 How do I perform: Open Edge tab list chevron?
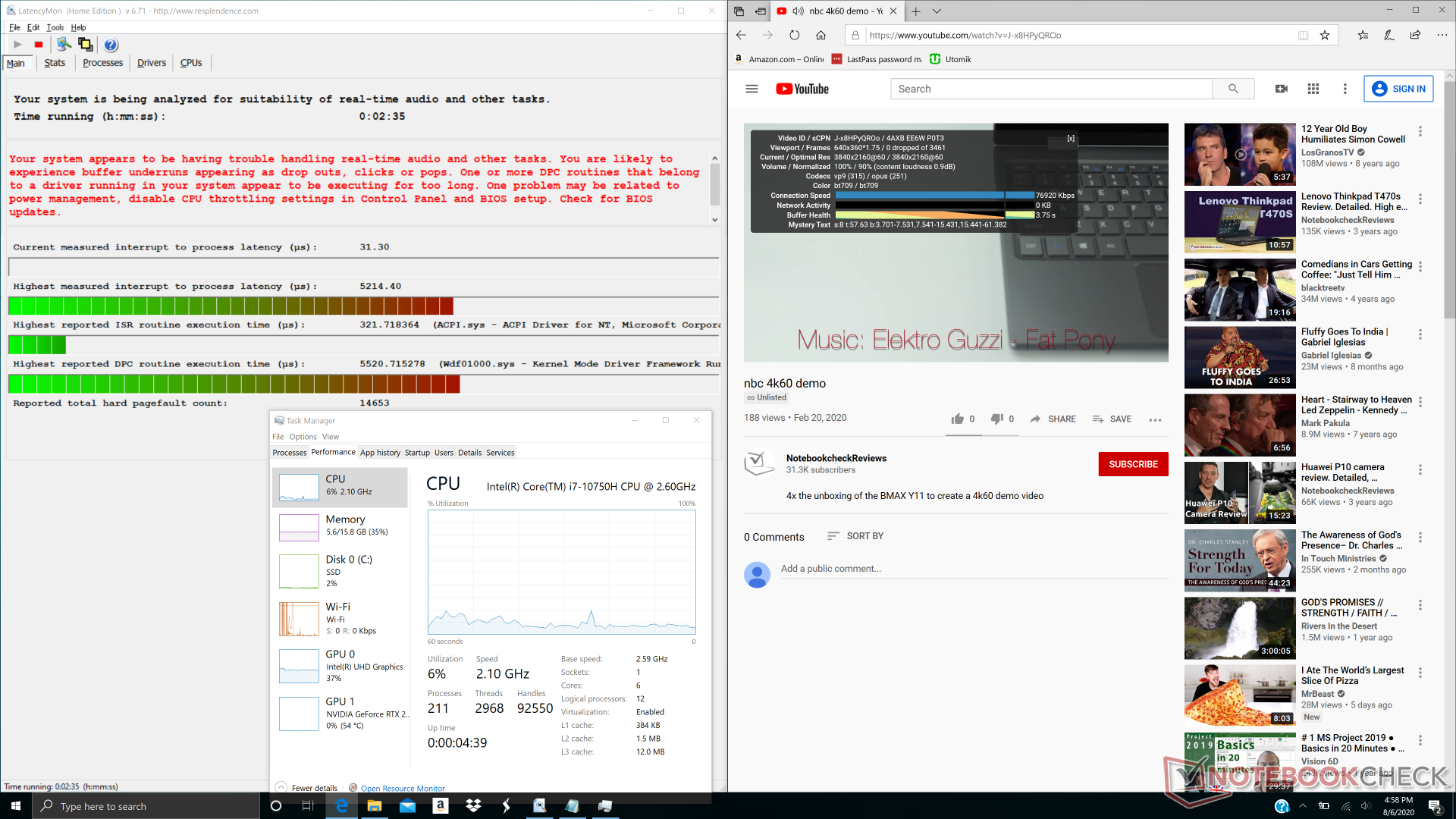point(937,11)
